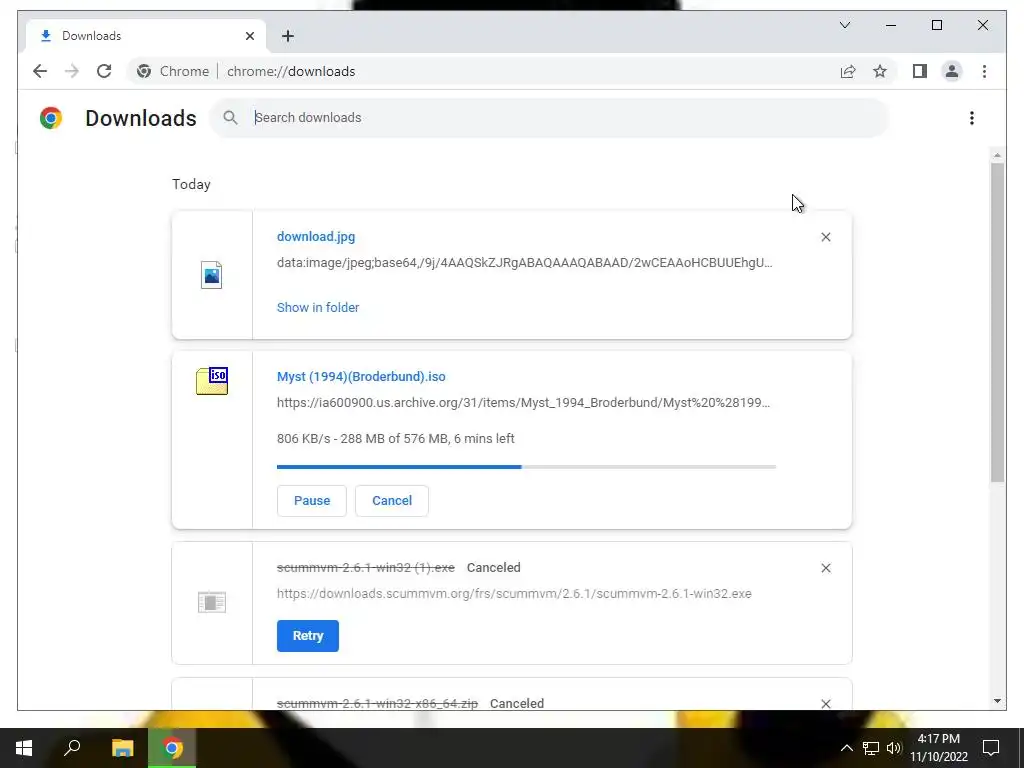Image resolution: width=1024 pixels, height=768 pixels.
Task: Open the tab search chevron
Action: [x=845, y=25]
